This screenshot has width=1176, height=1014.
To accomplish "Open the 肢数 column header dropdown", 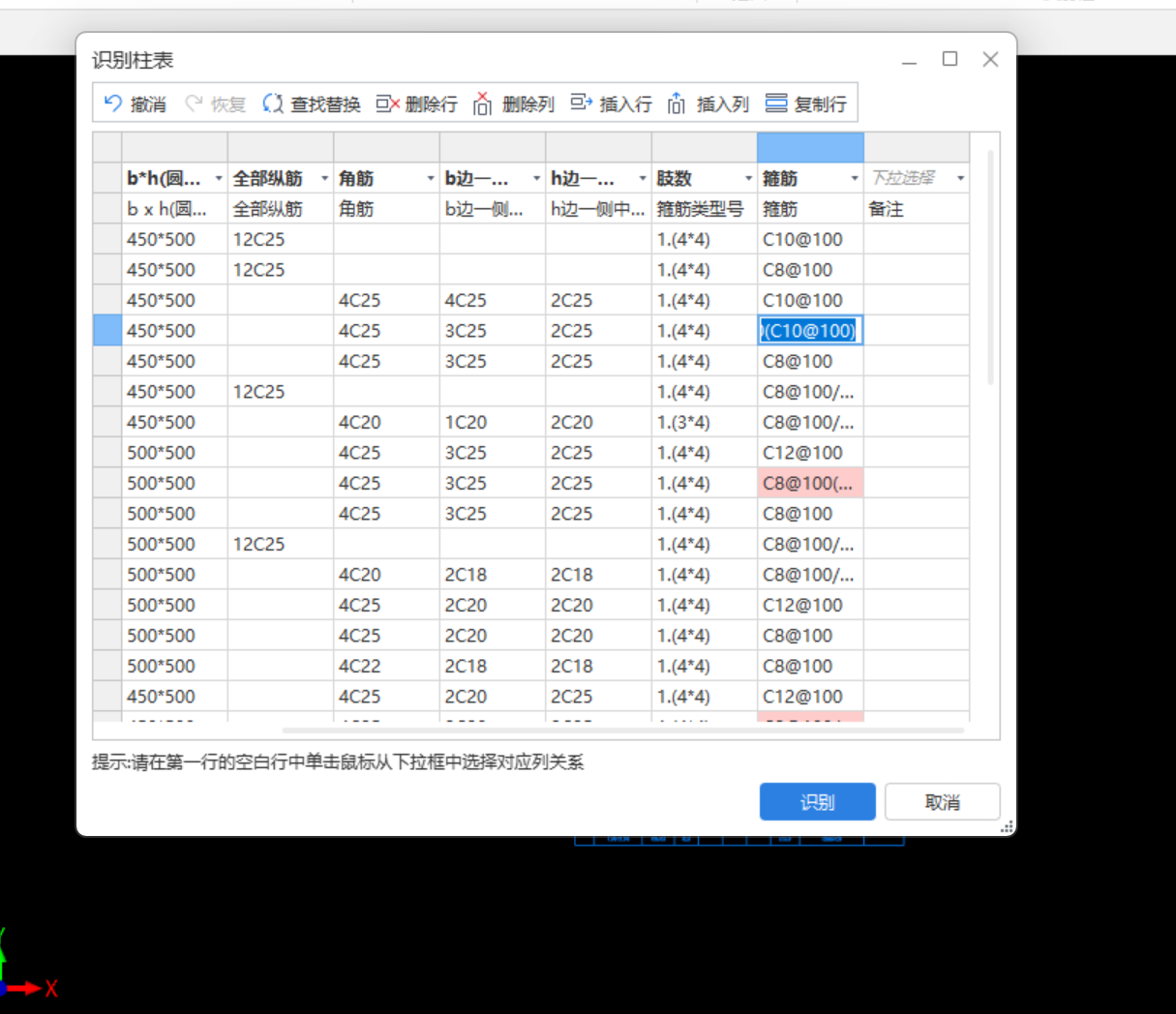I will click(x=749, y=178).
